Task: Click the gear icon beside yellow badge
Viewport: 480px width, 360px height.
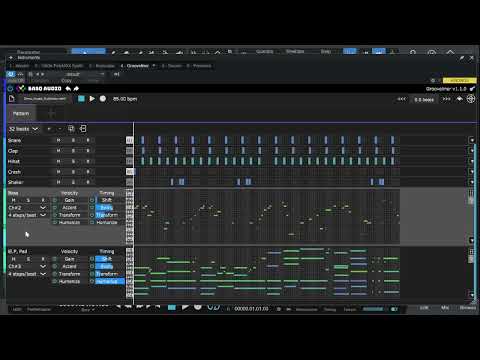Action: click(x=433, y=80)
